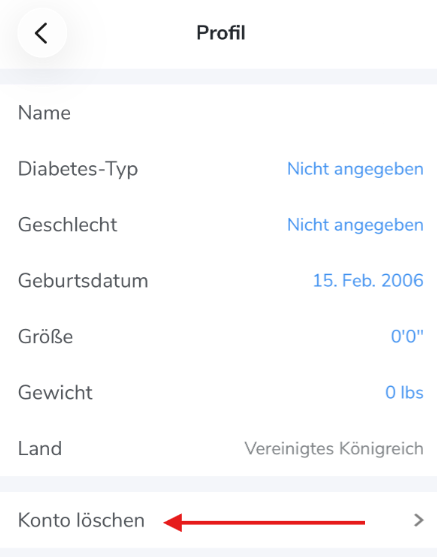Click the Größe label
This screenshot has height=557, width=437.
[45, 336]
